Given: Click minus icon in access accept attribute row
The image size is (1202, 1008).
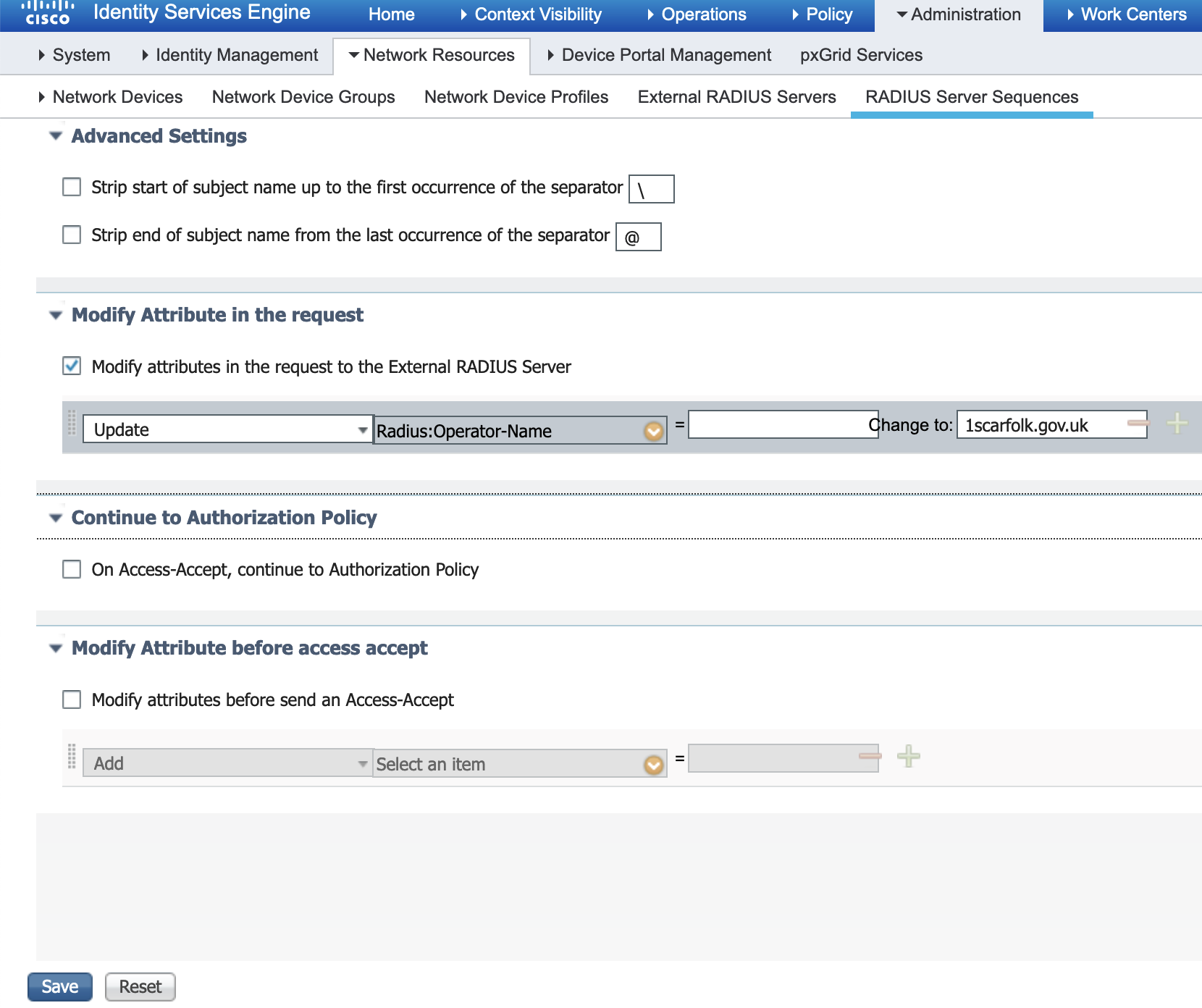Looking at the screenshot, I should tap(870, 757).
